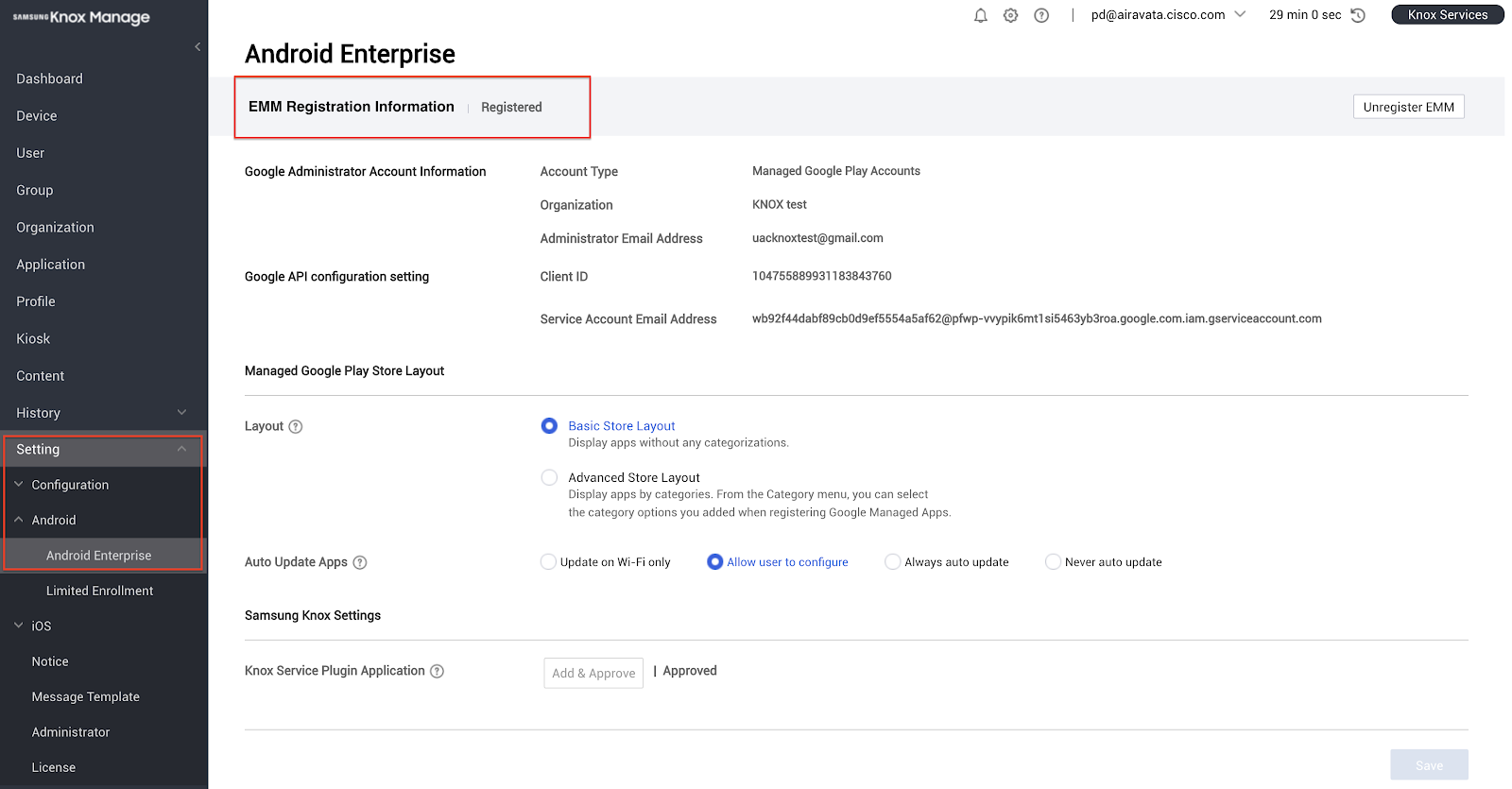Image resolution: width=1512 pixels, height=789 pixels.
Task: Click the Client ID value 104755889931183843760
Action: click(x=821, y=276)
